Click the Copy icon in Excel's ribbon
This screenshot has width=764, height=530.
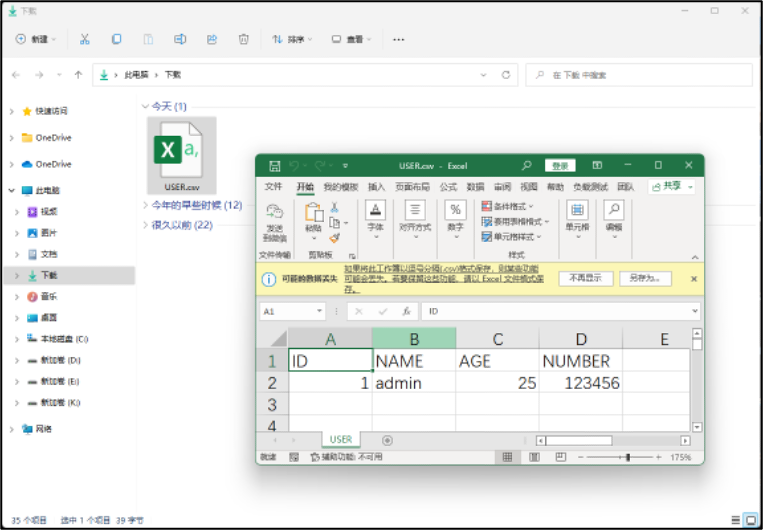334,223
